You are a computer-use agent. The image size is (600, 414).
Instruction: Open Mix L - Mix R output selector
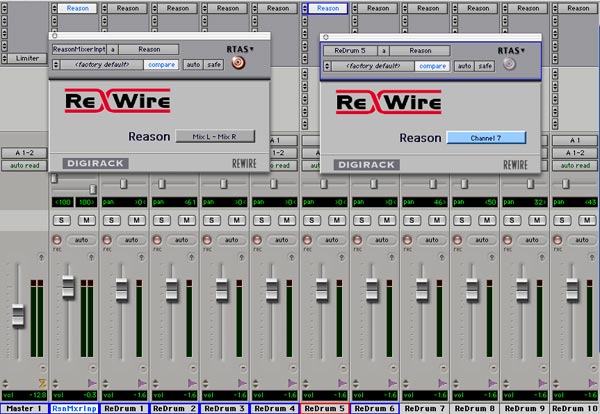[x=215, y=136]
